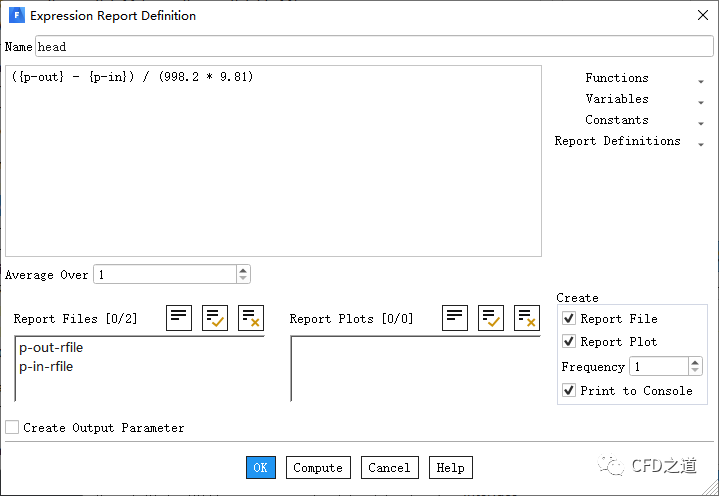Disable Print to Console
Viewport: 719px width, 496px height.
(x=569, y=390)
